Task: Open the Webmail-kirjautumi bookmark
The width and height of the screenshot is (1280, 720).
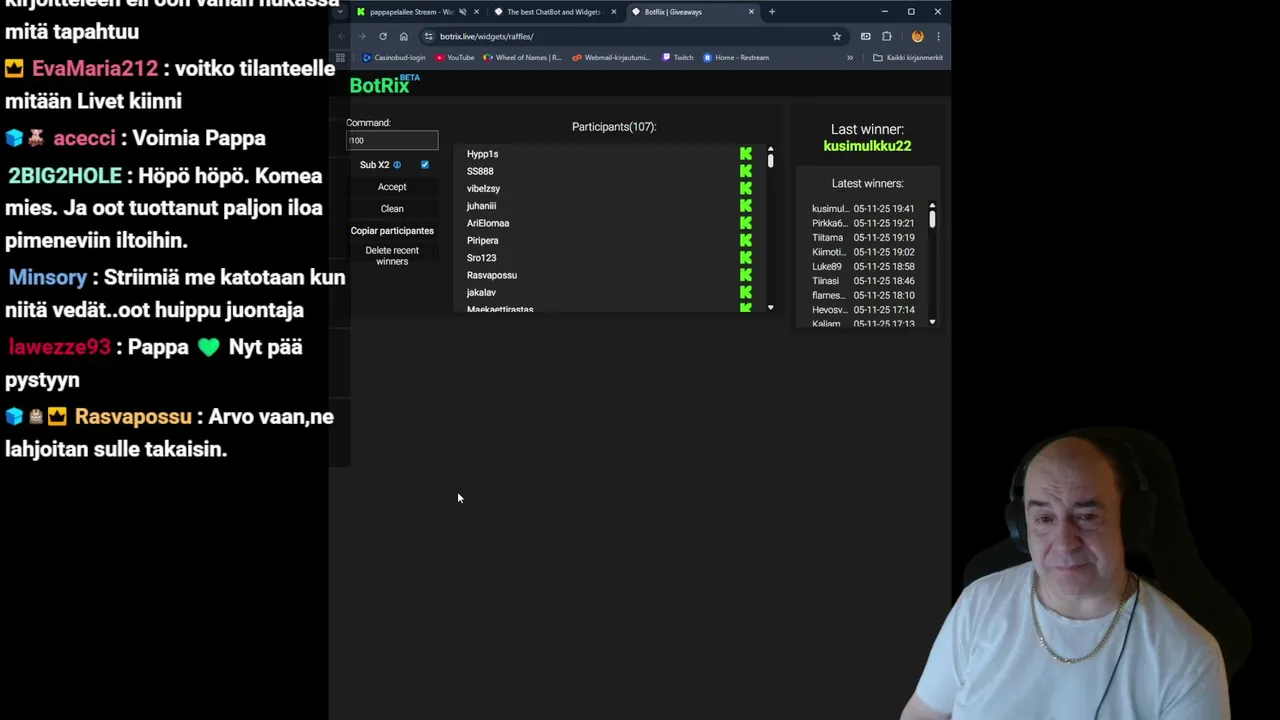Action: pyautogui.click(x=611, y=57)
